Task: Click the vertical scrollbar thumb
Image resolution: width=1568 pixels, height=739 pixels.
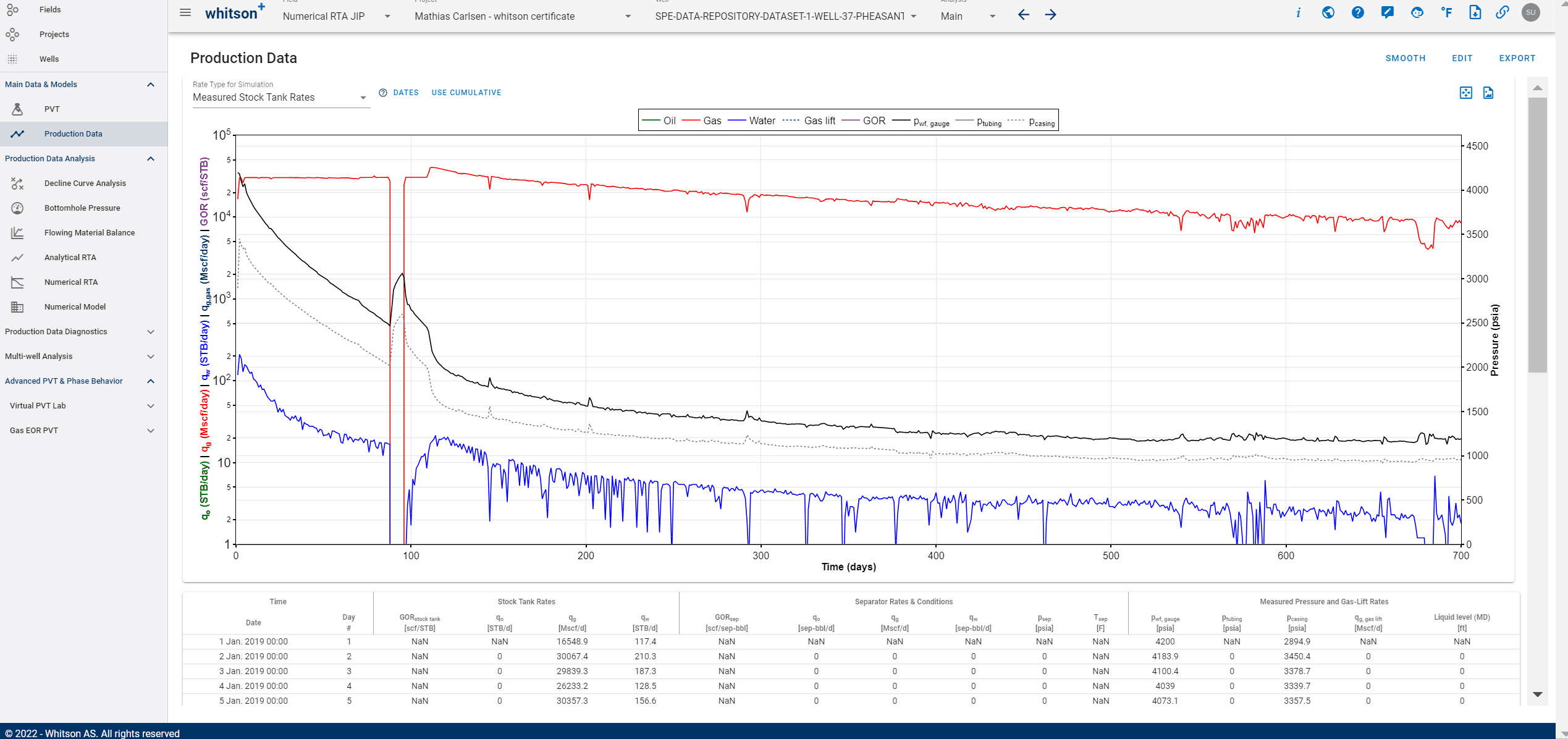Action: coord(1537,235)
